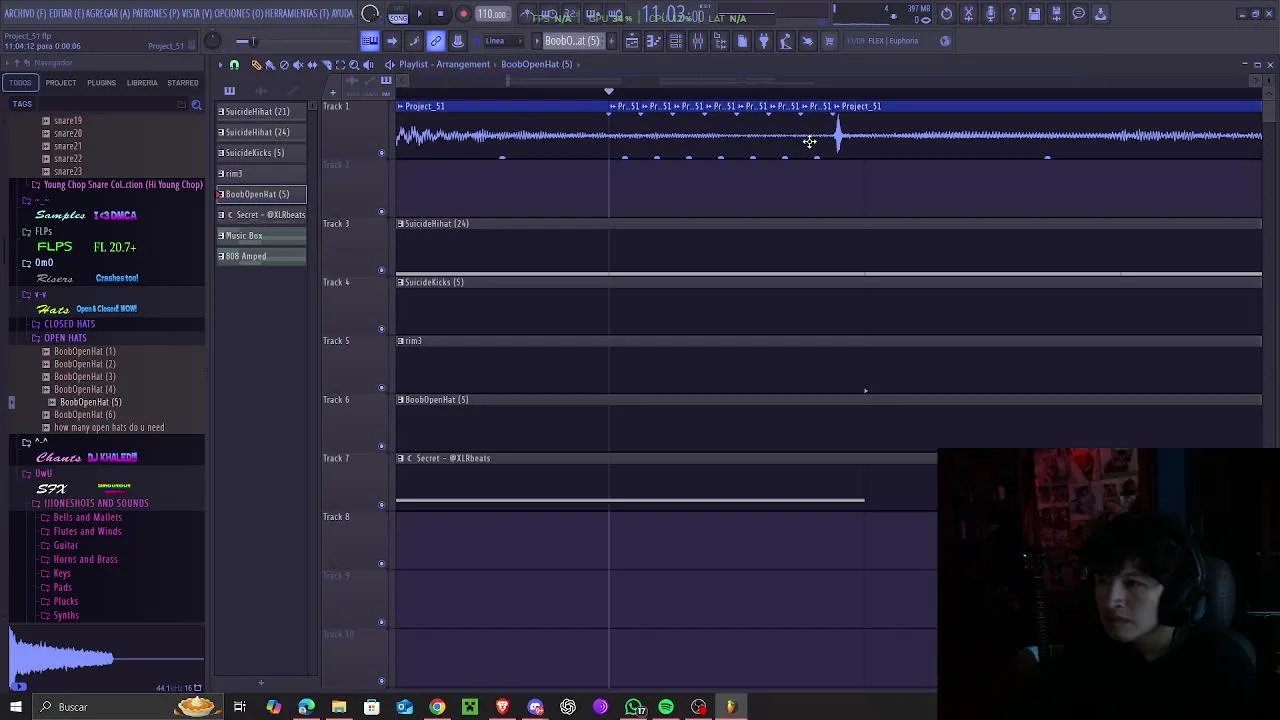The height and width of the screenshot is (720, 1280).
Task: Select the playlist pencil draw tool
Action: click(256, 65)
